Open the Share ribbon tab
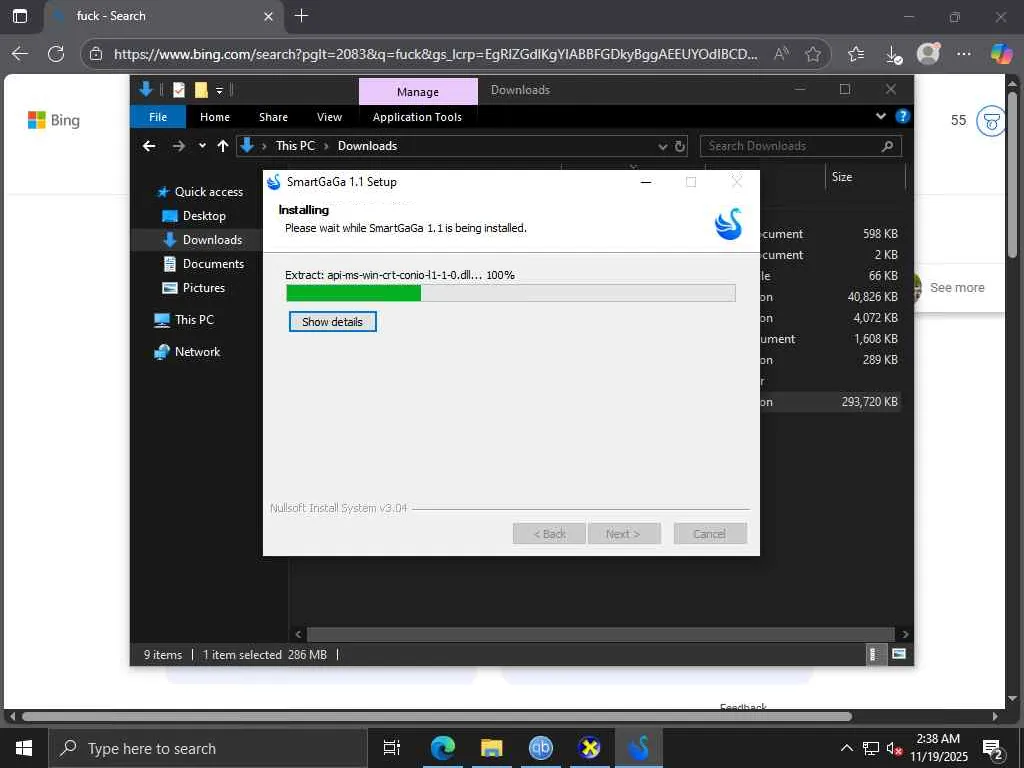The image size is (1024, 768). pyautogui.click(x=273, y=117)
